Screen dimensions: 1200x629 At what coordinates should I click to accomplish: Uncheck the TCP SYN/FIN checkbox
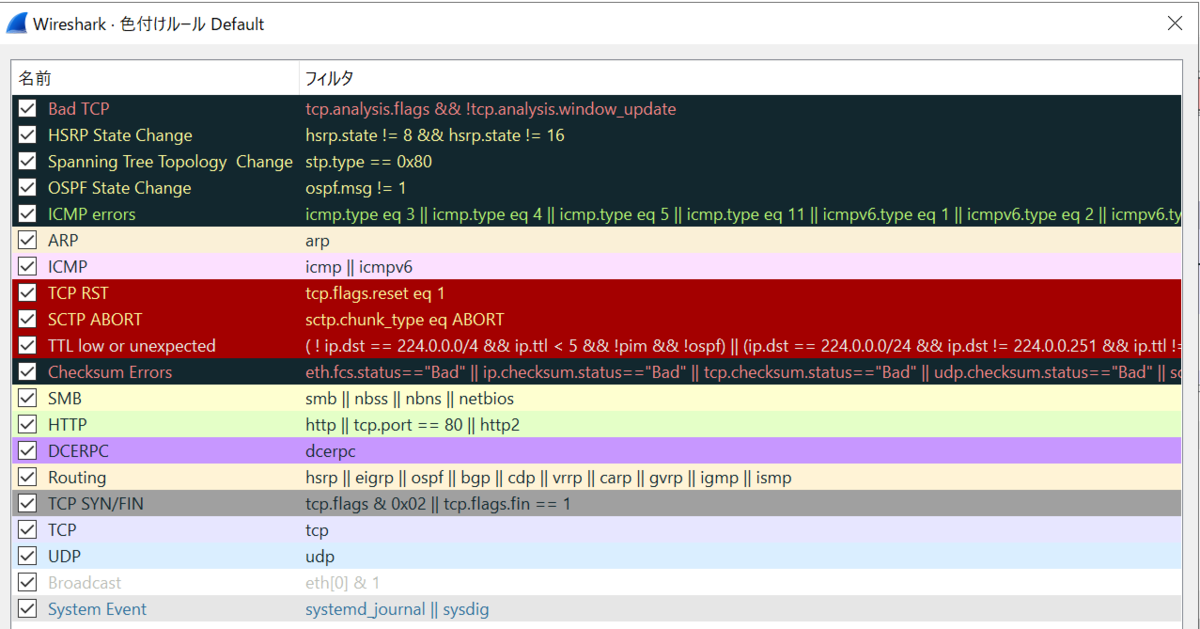coord(27,504)
